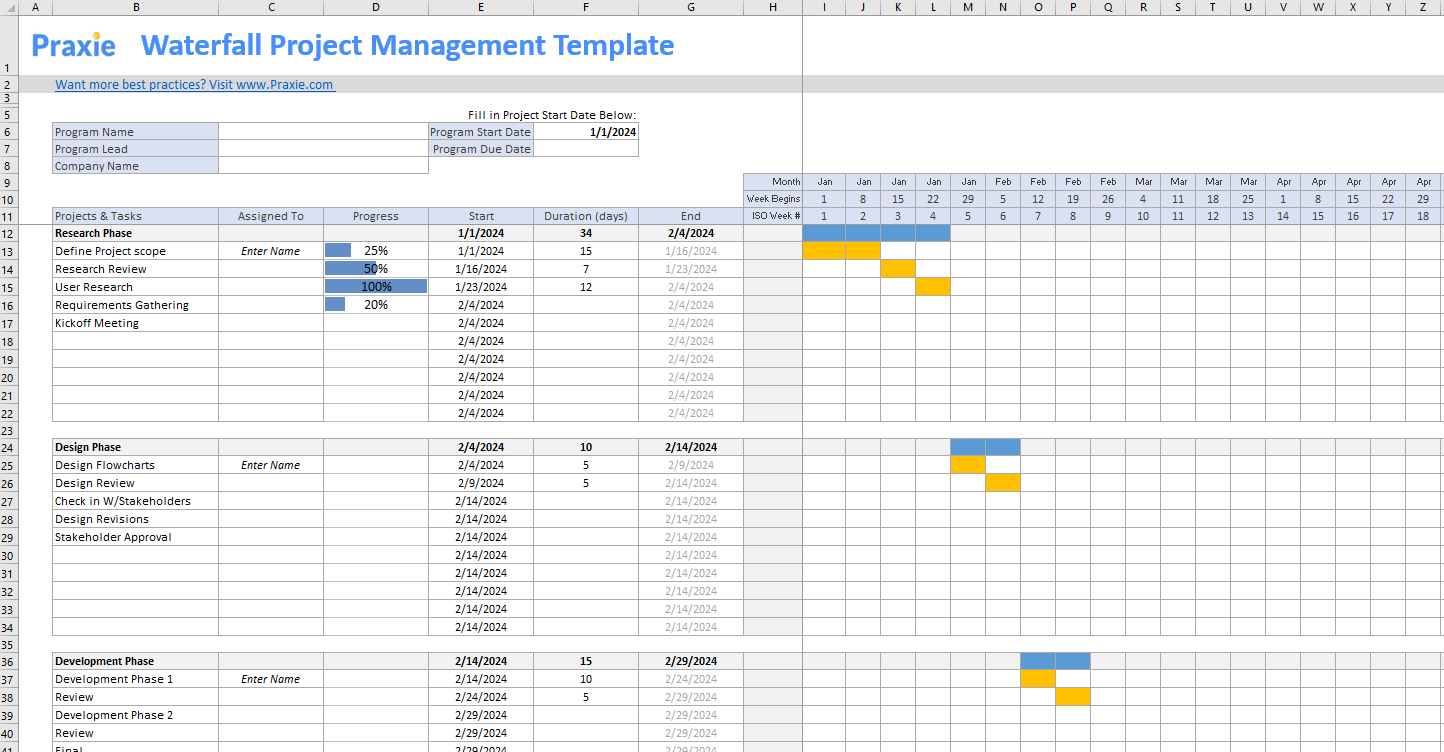Click start date 2/9/2024 for Design Review
Viewport: 1444px width, 752px height.
coord(481,483)
